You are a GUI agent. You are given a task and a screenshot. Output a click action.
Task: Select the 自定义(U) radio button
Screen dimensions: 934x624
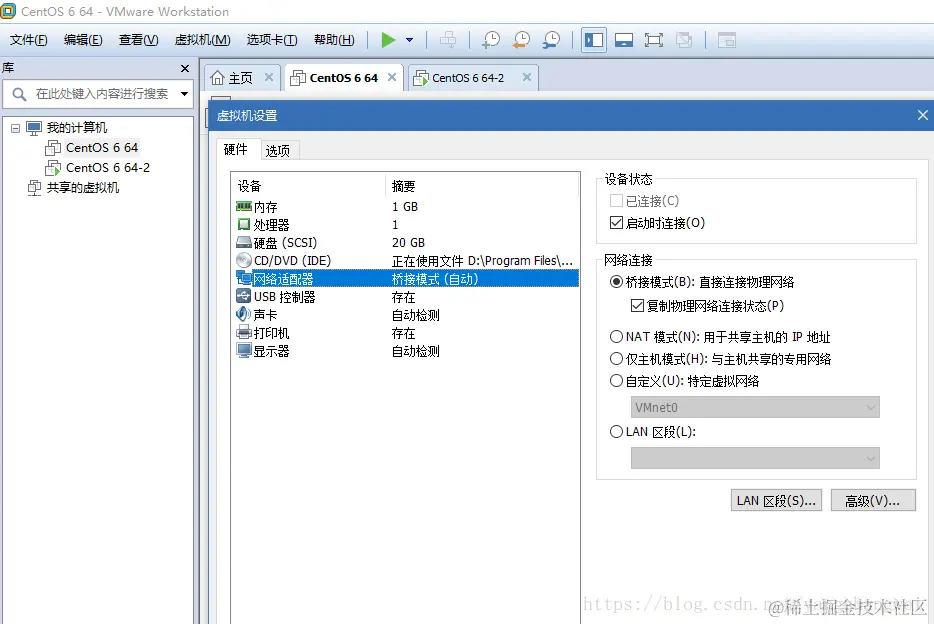coord(617,381)
